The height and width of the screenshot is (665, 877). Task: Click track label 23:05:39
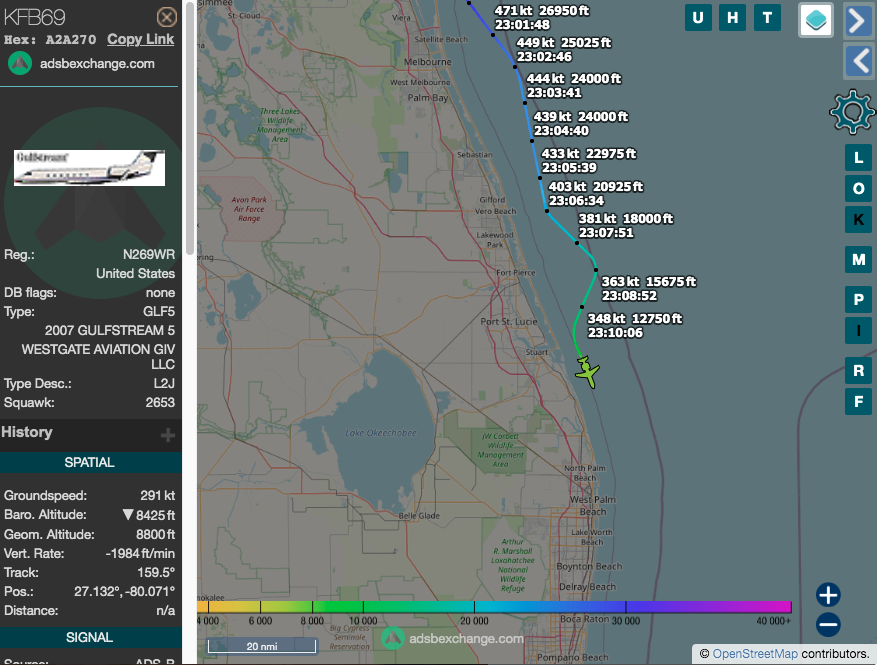569,168
